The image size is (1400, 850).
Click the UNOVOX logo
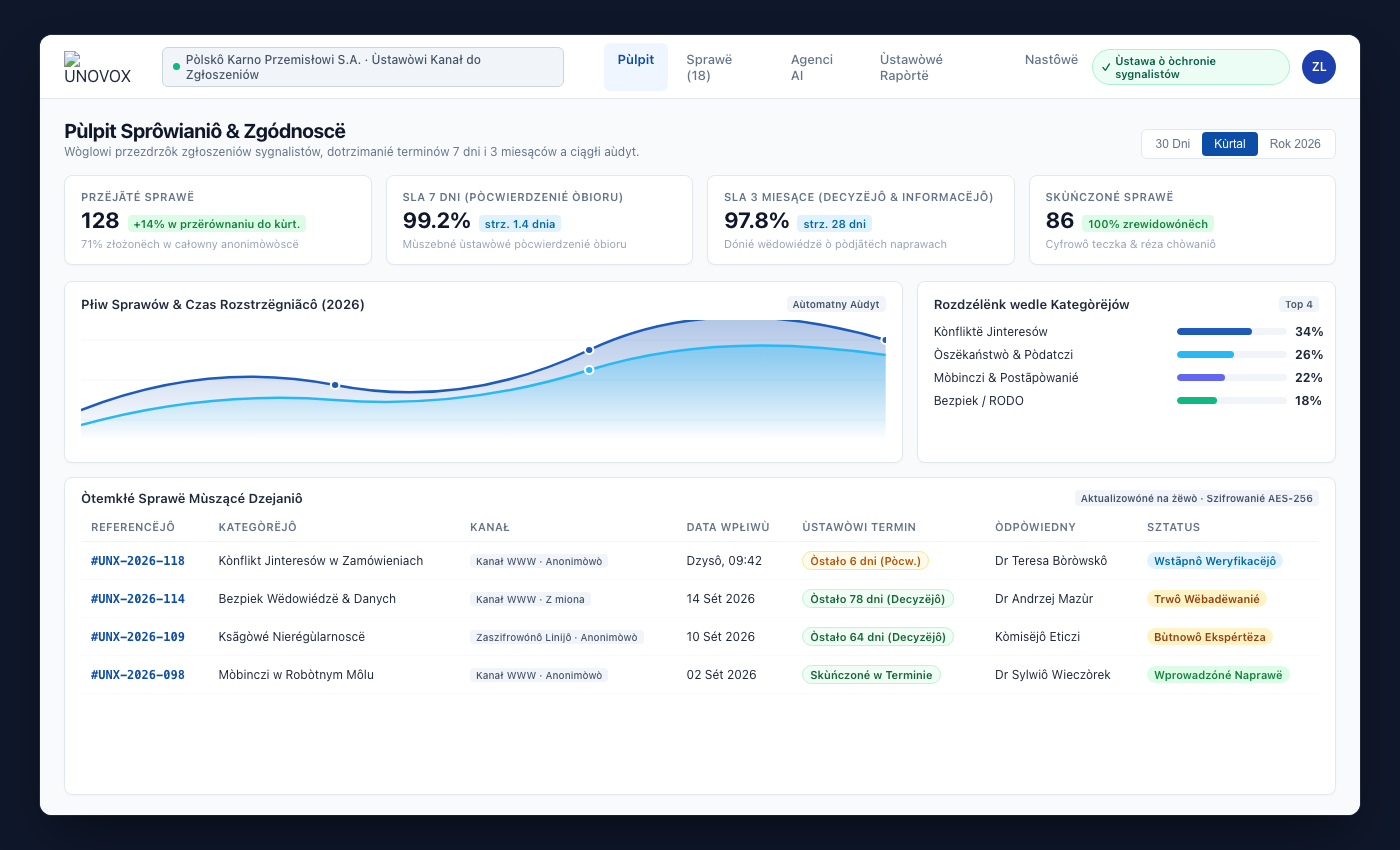click(x=98, y=67)
